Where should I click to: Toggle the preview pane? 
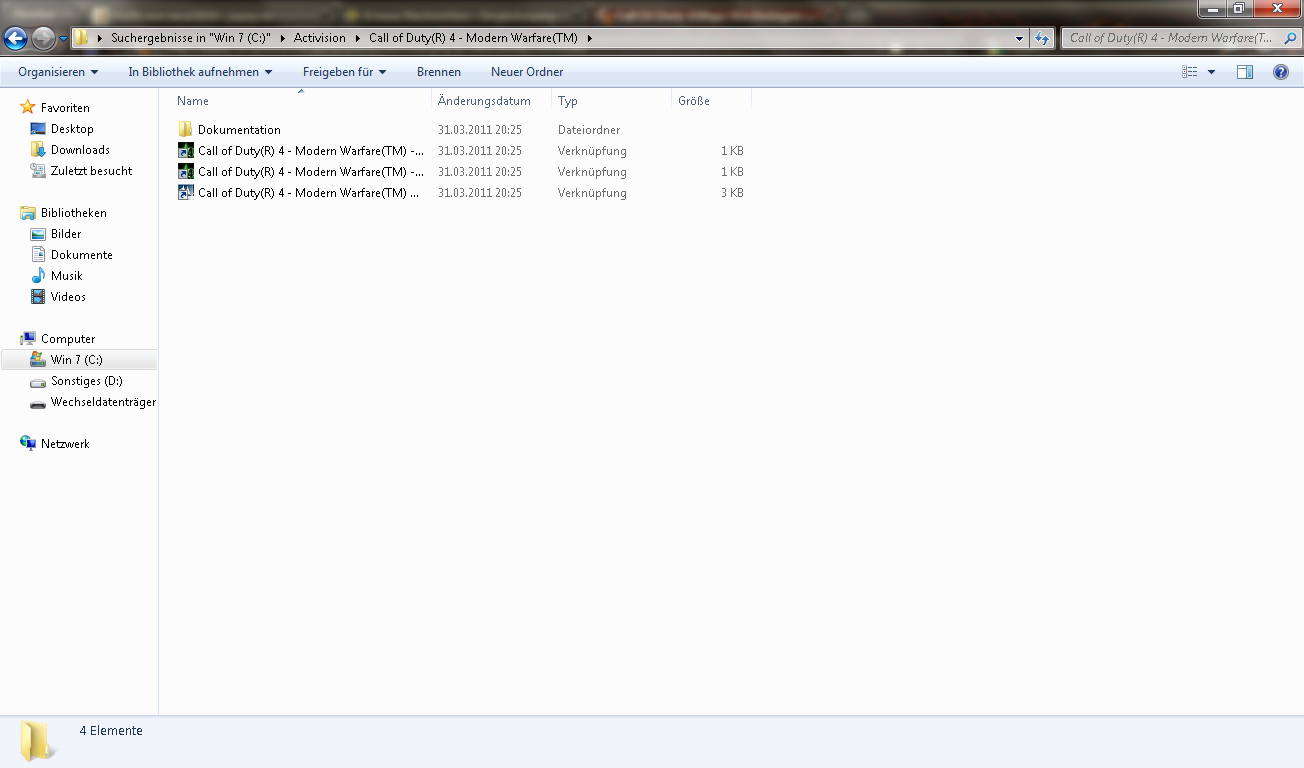[x=1245, y=72]
